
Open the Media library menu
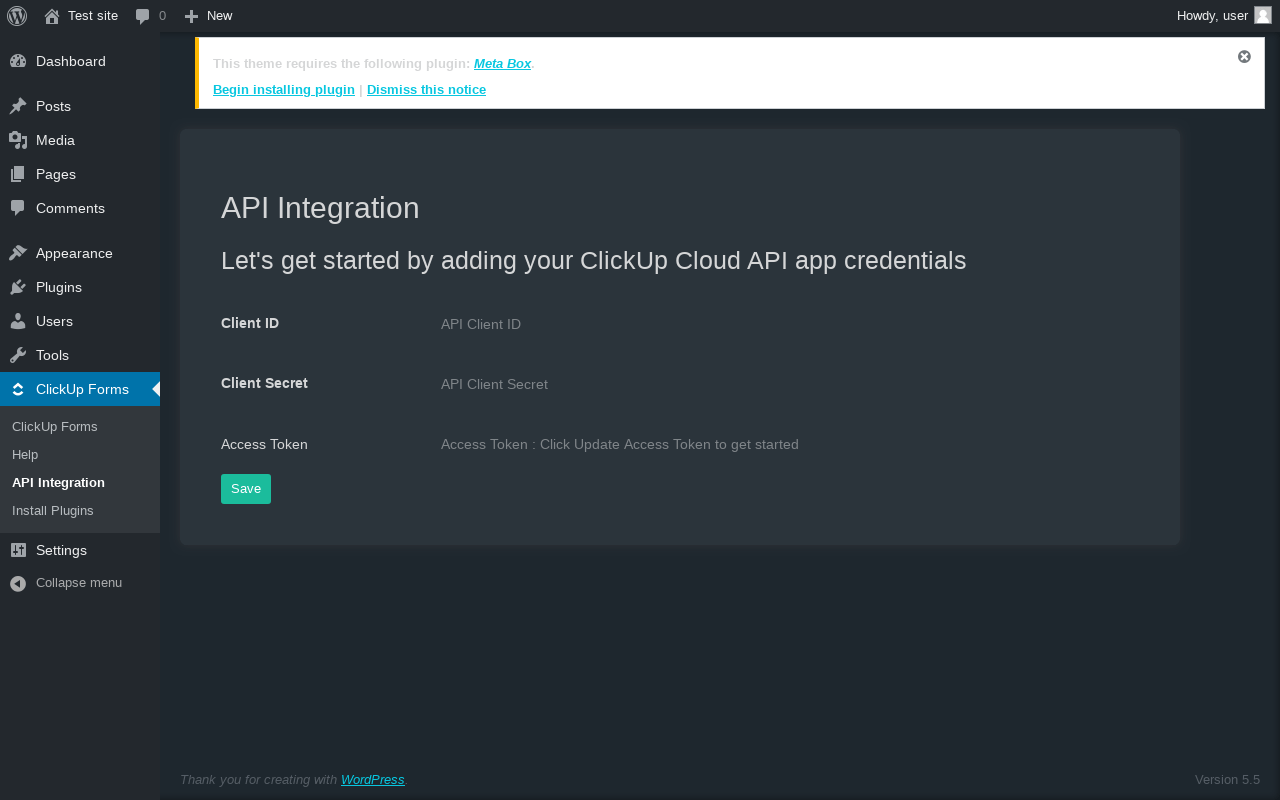80,140
